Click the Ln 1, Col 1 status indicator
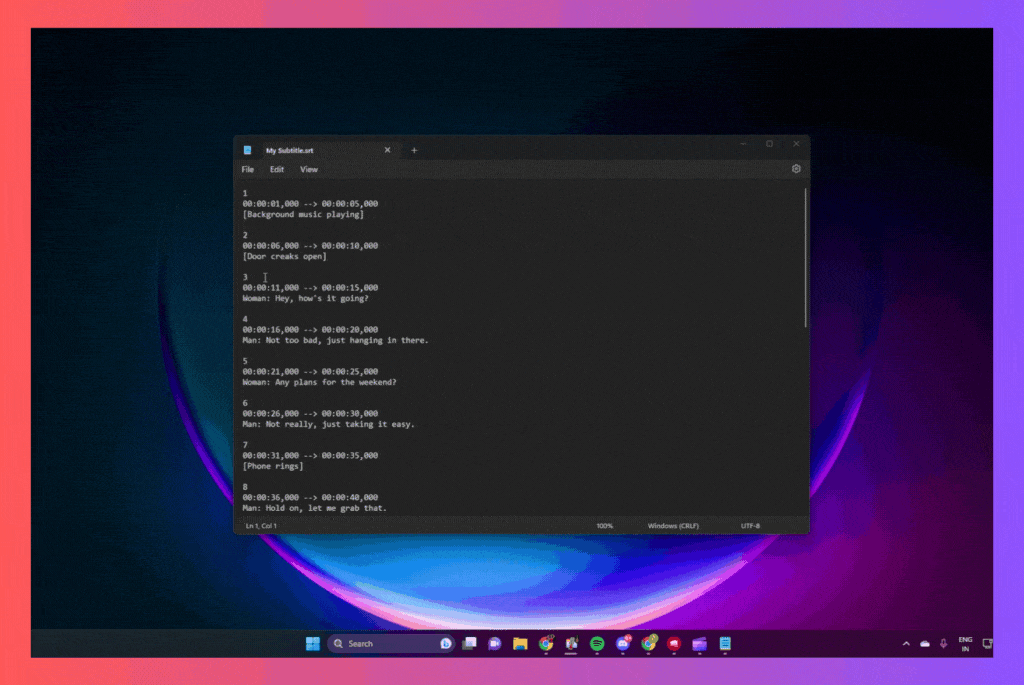The width and height of the screenshot is (1024, 685). pyautogui.click(x=261, y=526)
